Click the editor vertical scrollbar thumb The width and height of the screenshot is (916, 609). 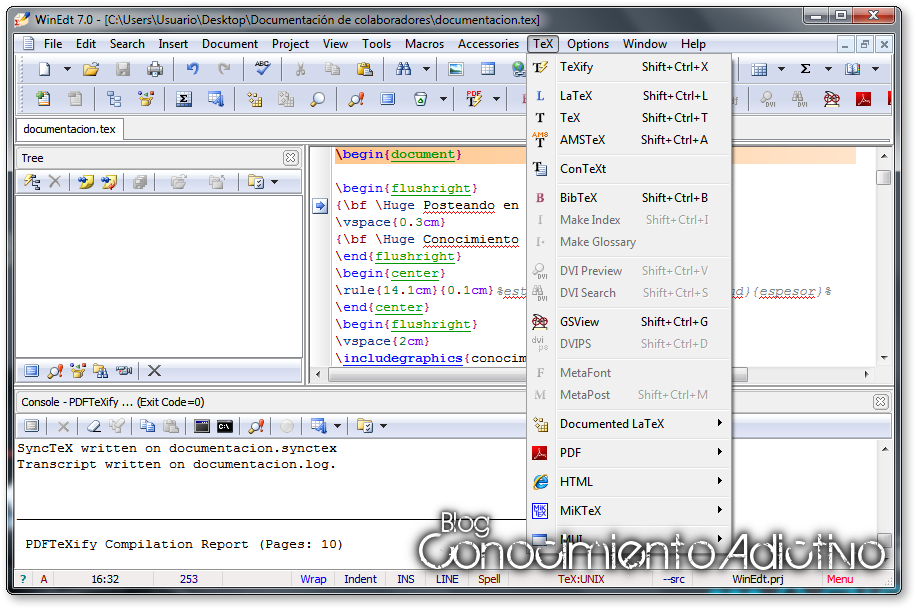[884, 177]
